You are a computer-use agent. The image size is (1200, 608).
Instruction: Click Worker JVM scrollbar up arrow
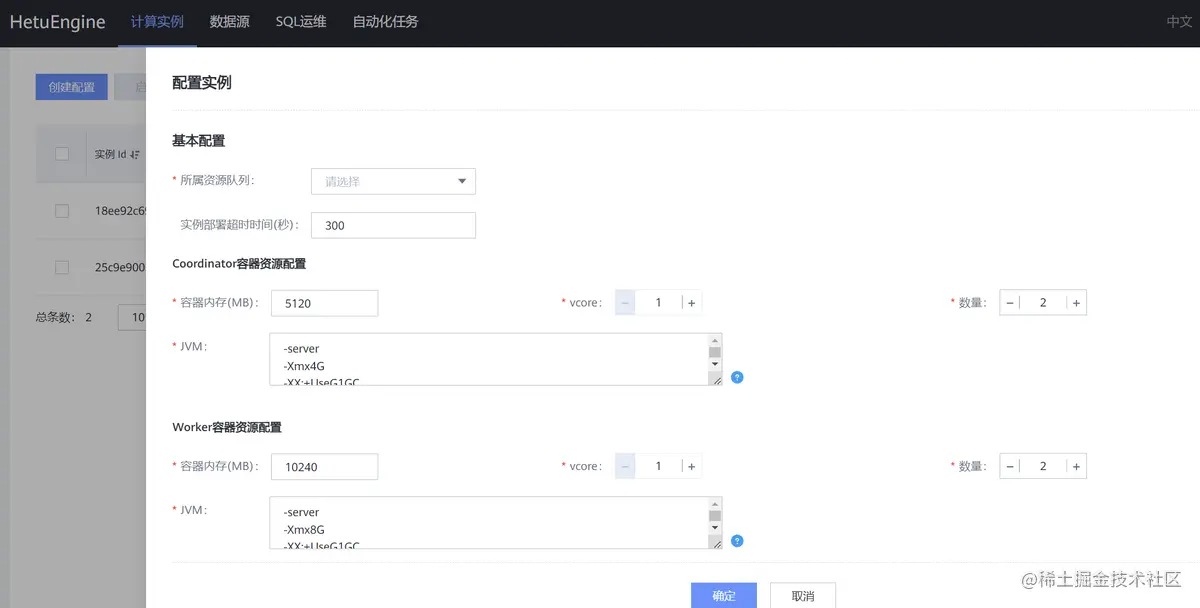(715, 503)
